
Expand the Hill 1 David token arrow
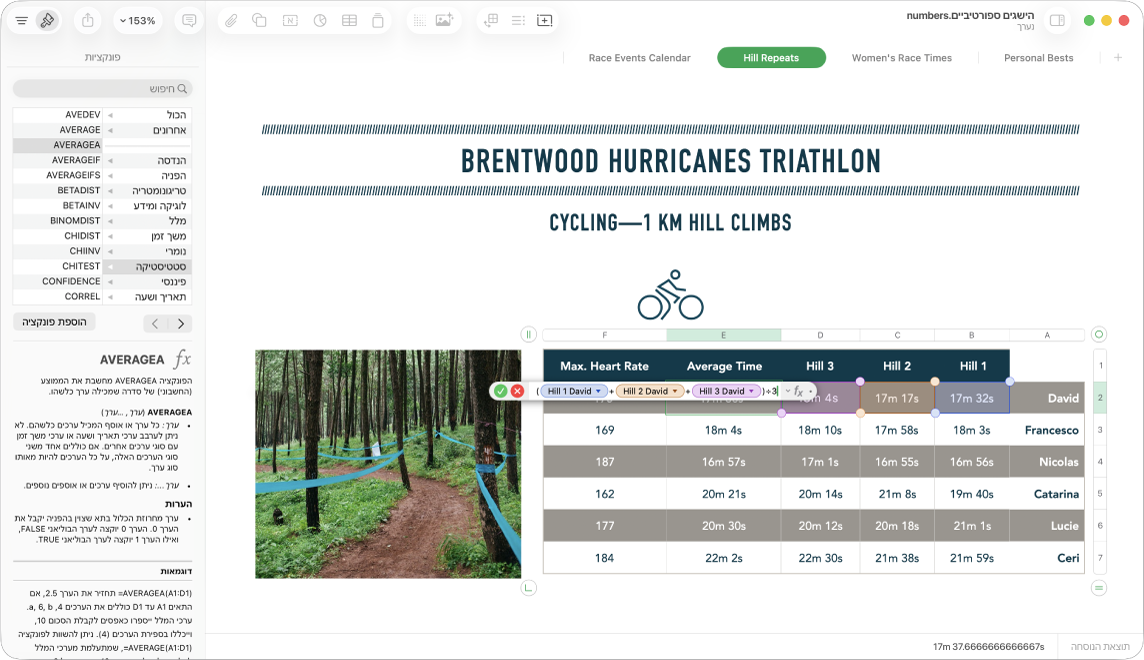click(598, 392)
